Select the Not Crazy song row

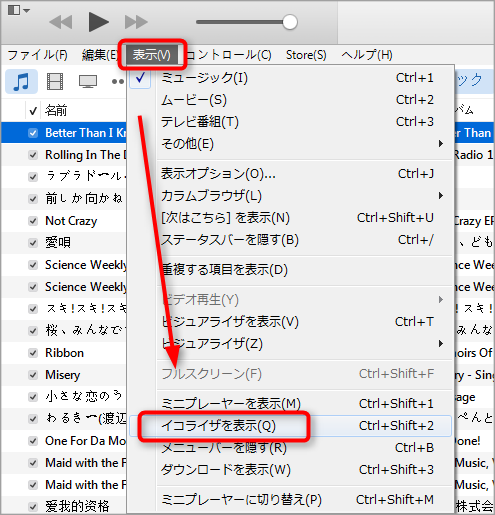(x=64, y=221)
